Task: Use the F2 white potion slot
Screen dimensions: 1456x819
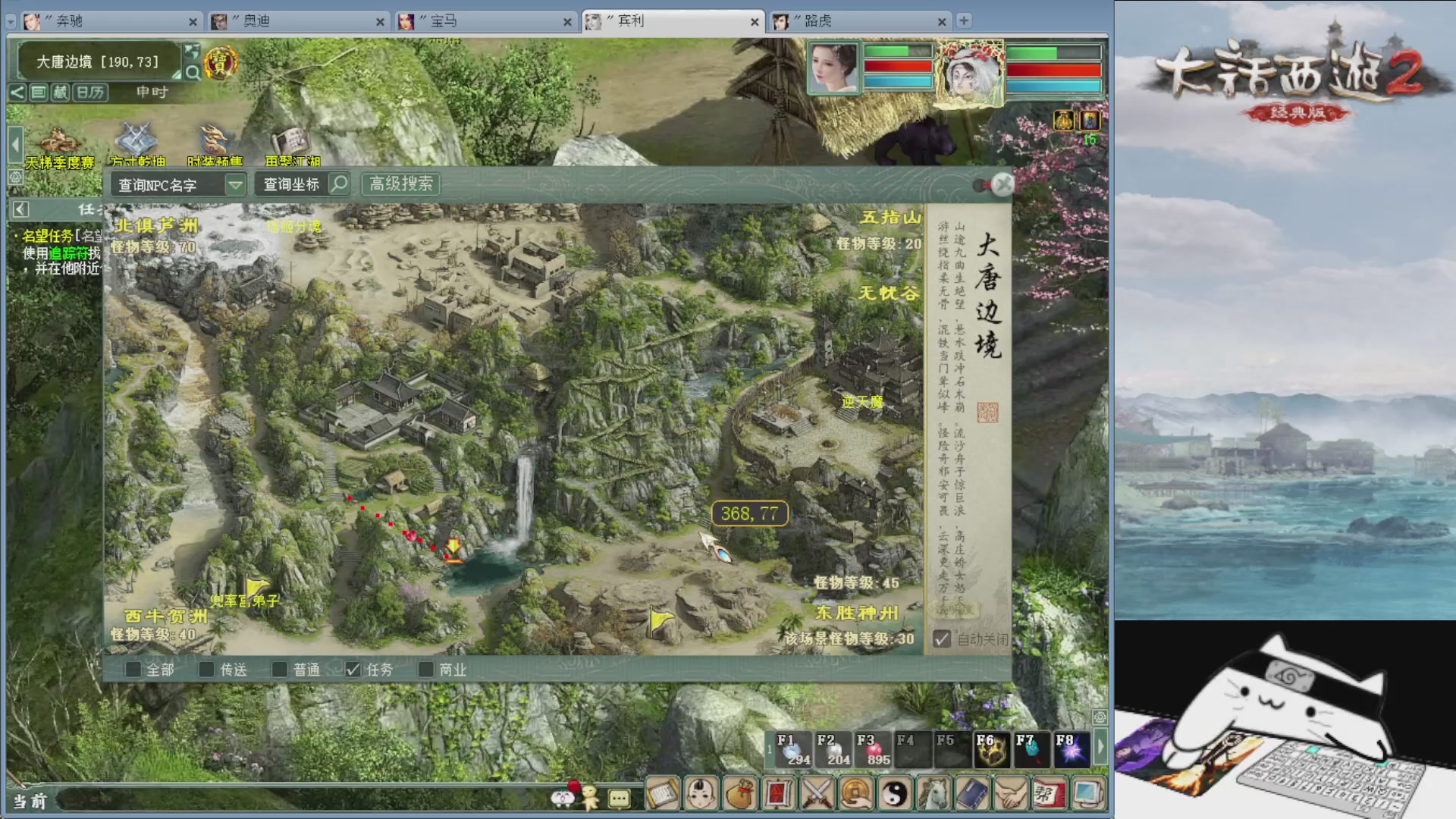Action: pyautogui.click(x=833, y=749)
